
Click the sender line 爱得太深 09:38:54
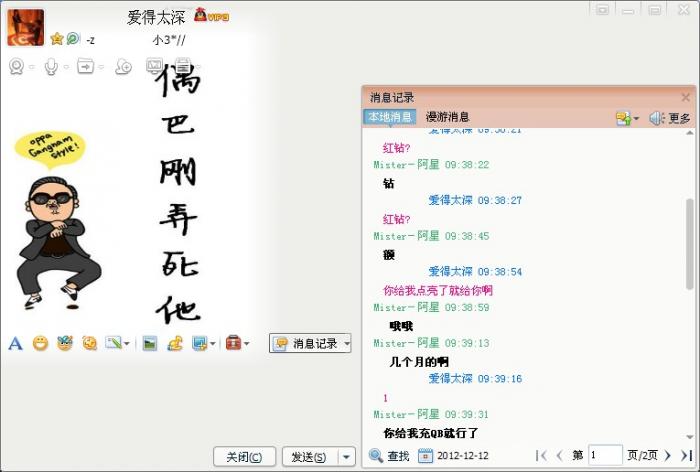pyautogui.click(x=475, y=272)
